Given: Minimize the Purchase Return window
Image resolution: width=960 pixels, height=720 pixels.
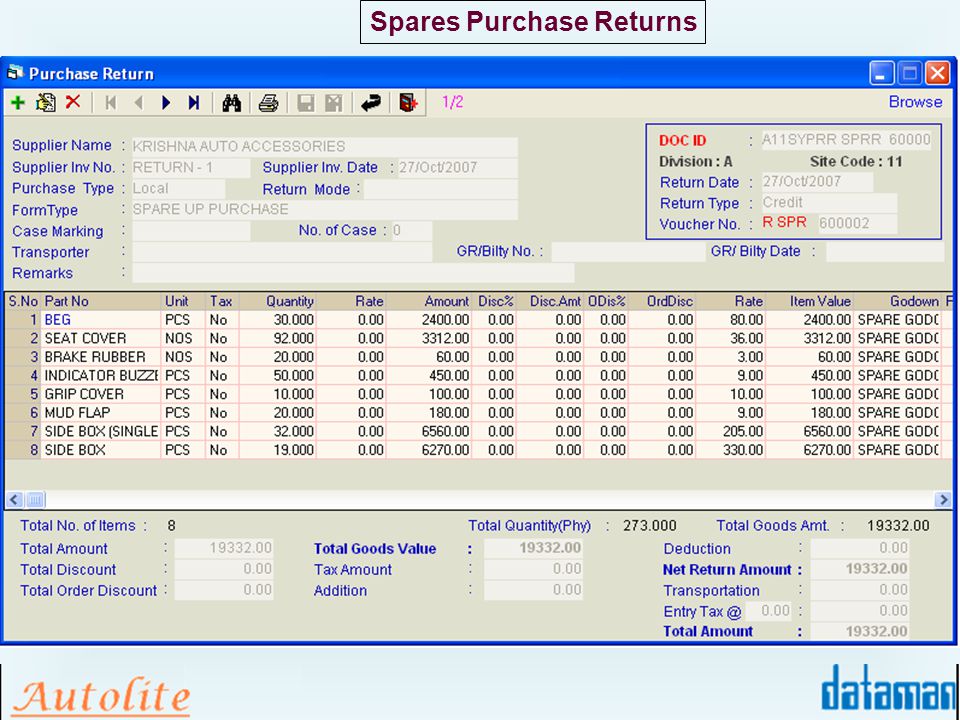Looking at the screenshot, I should [882, 73].
